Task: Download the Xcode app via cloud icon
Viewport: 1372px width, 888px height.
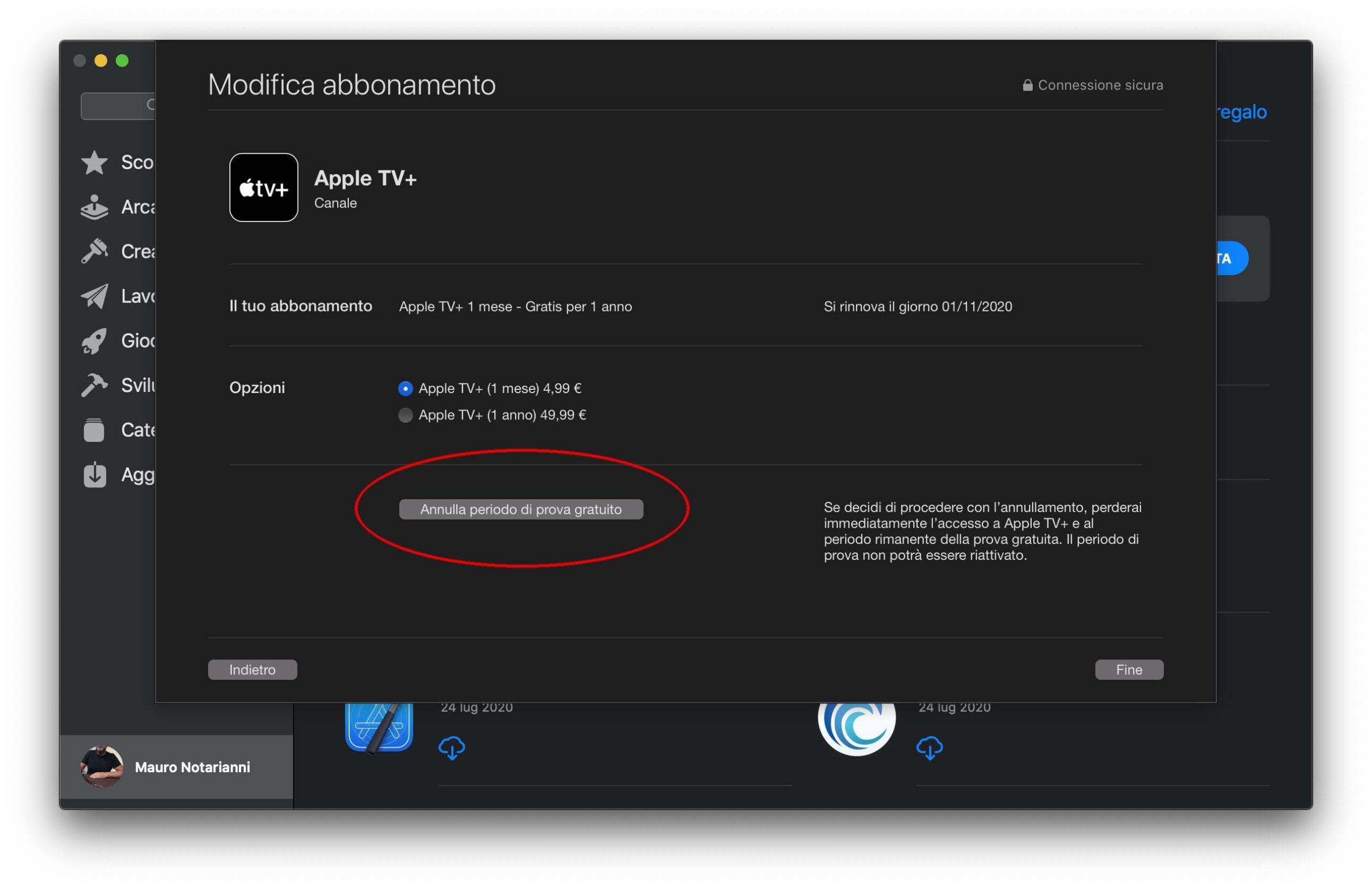Action: [451, 748]
